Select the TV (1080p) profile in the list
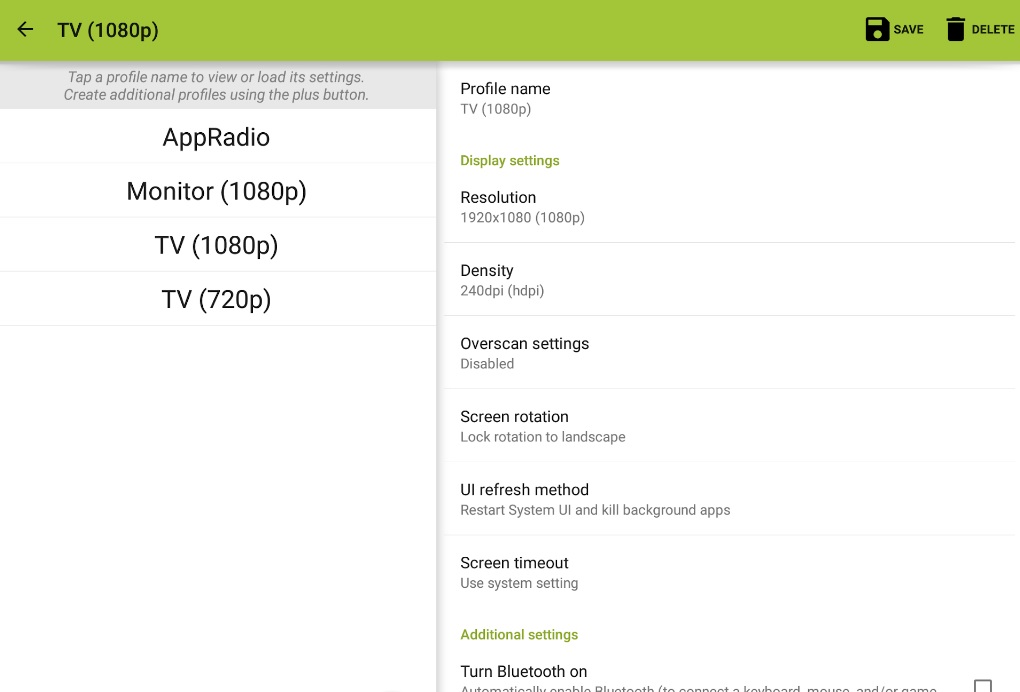 pos(218,245)
